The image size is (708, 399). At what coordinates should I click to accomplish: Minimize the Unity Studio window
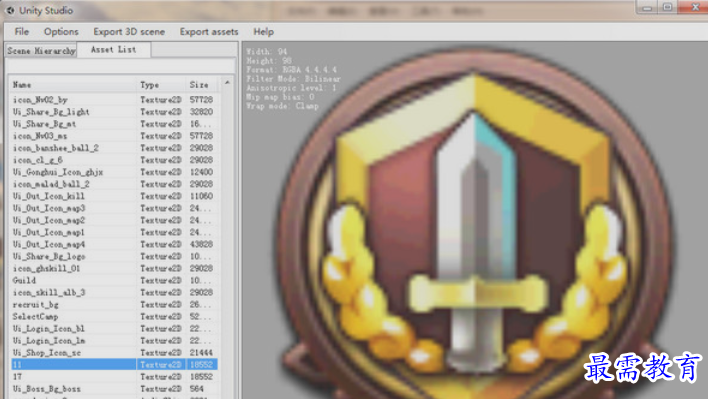click(647, 7)
